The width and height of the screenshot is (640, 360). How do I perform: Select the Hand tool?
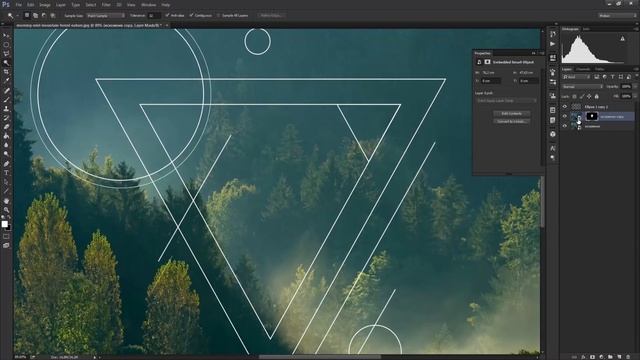pyautogui.click(x=6, y=201)
